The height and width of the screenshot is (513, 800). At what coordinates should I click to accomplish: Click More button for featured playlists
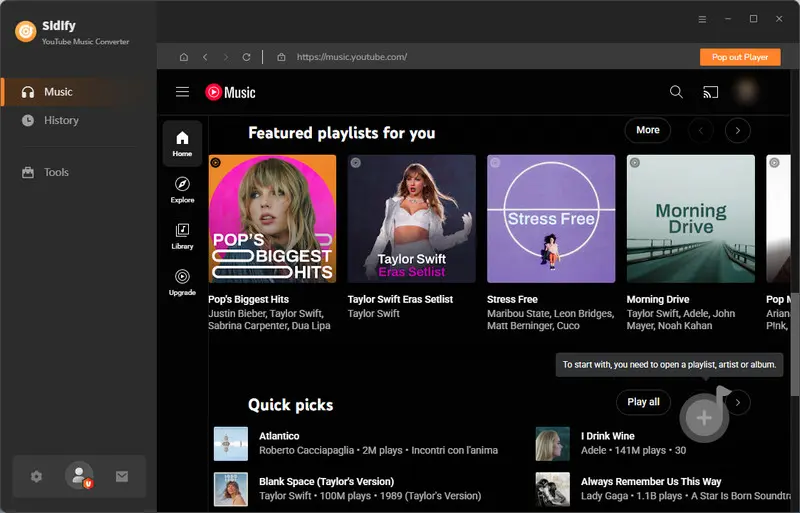tap(647, 130)
